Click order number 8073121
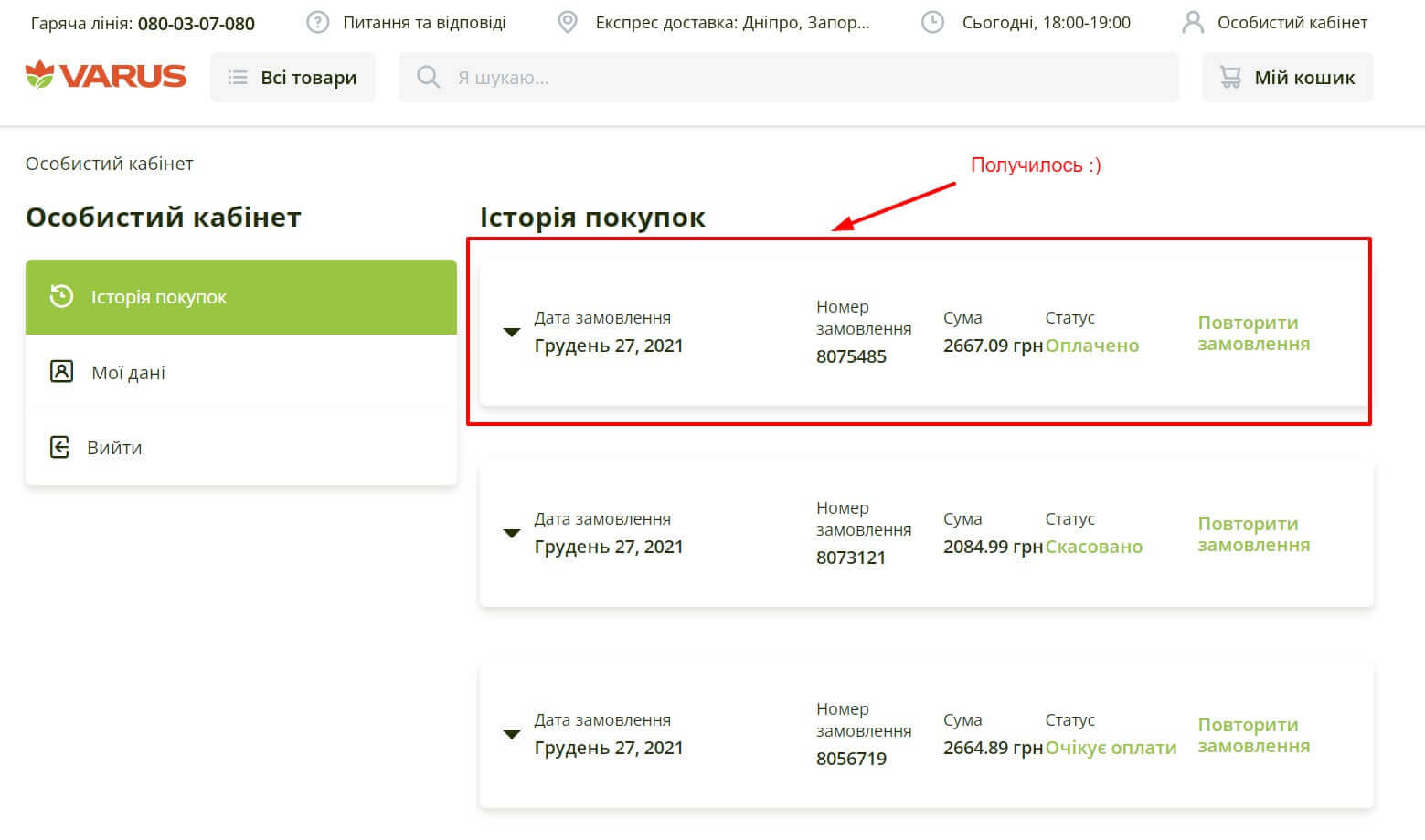This screenshot has height=840, width=1425. [851, 558]
